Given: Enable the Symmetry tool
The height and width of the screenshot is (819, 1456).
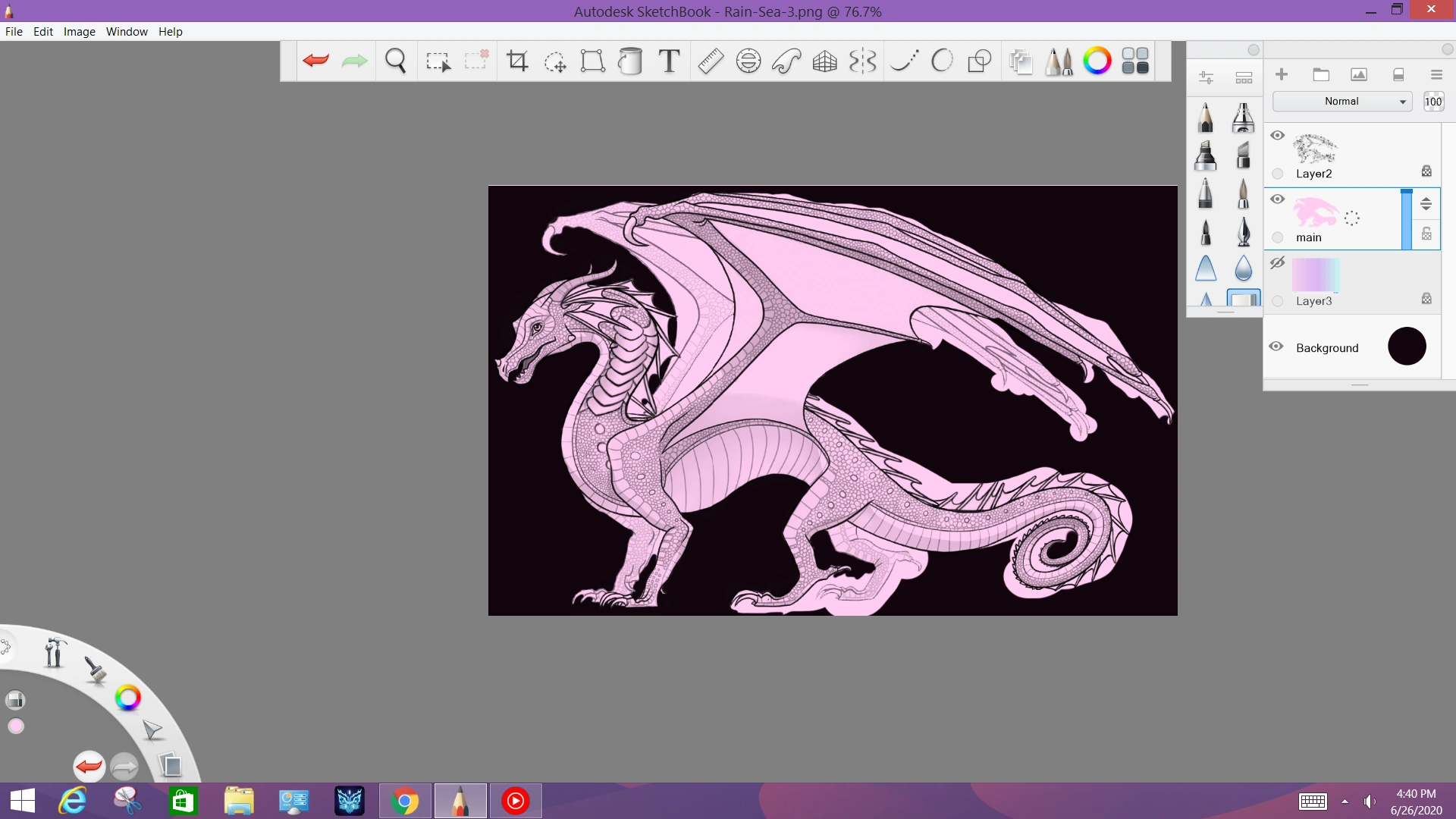Looking at the screenshot, I should click(x=862, y=61).
